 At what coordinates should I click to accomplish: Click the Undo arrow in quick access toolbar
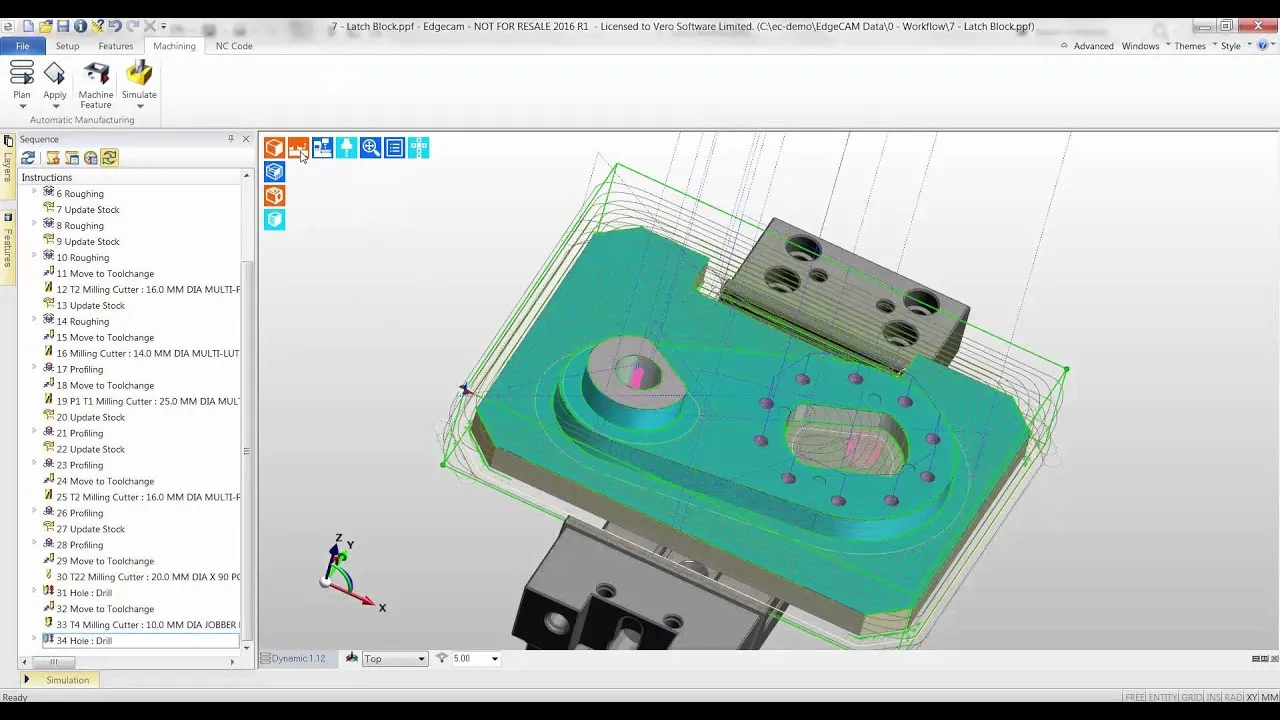114,26
